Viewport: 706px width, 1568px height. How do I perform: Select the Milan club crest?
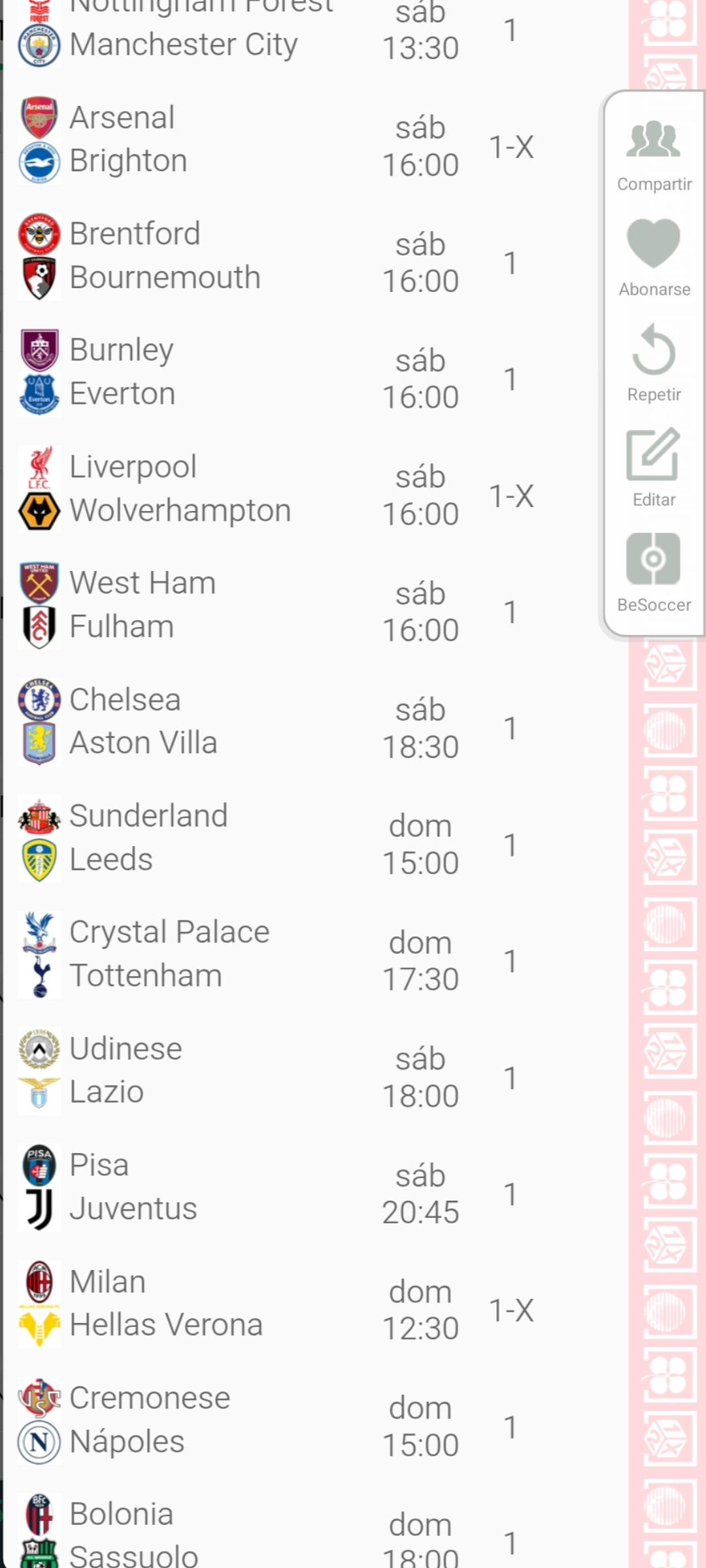pyautogui.click(x=39, y=1282)
